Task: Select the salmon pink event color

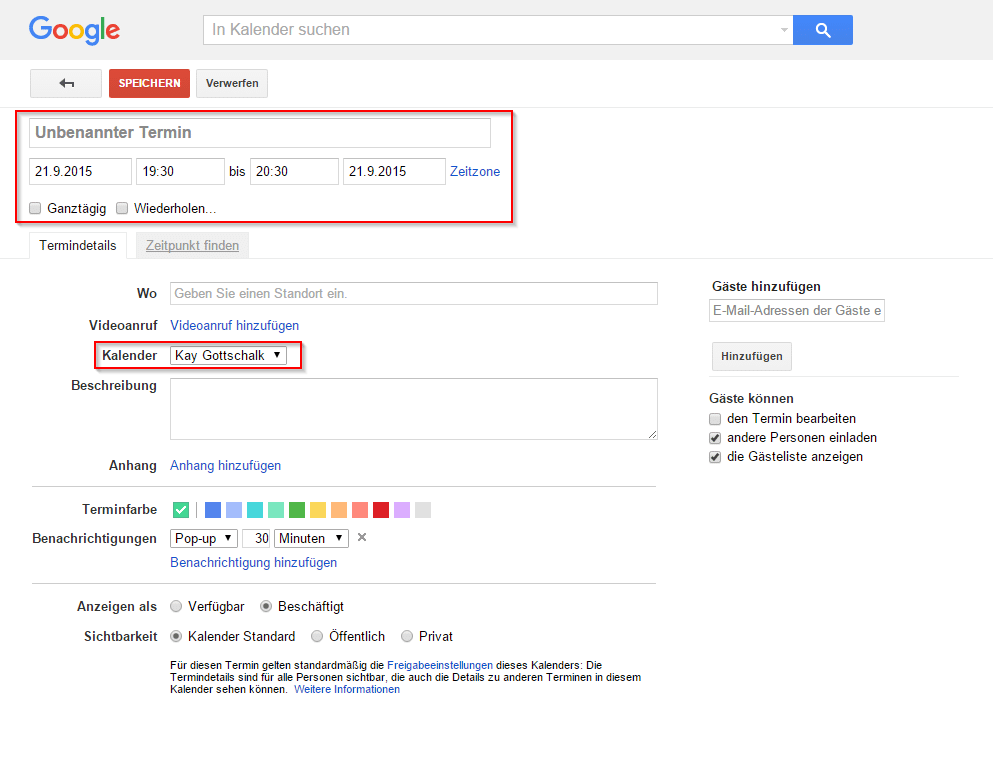Action: (x=360, y=510)
